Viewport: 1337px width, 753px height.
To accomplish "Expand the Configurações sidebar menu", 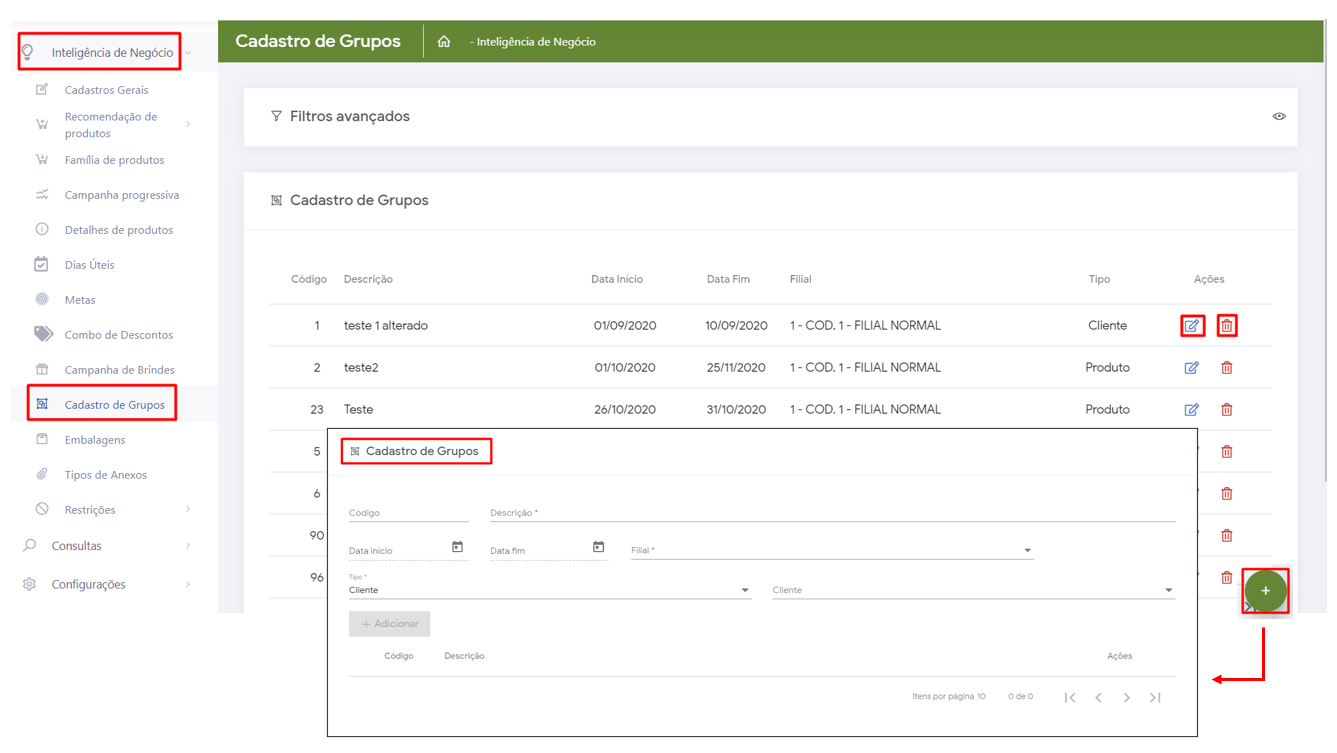I will pos(88,584).
